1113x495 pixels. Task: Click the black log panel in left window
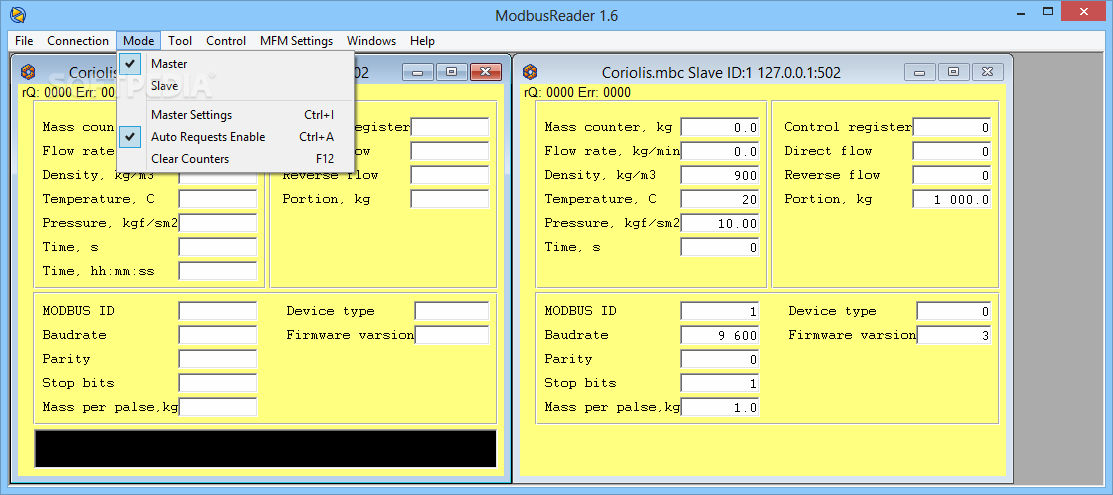click(x=265, y=449)
